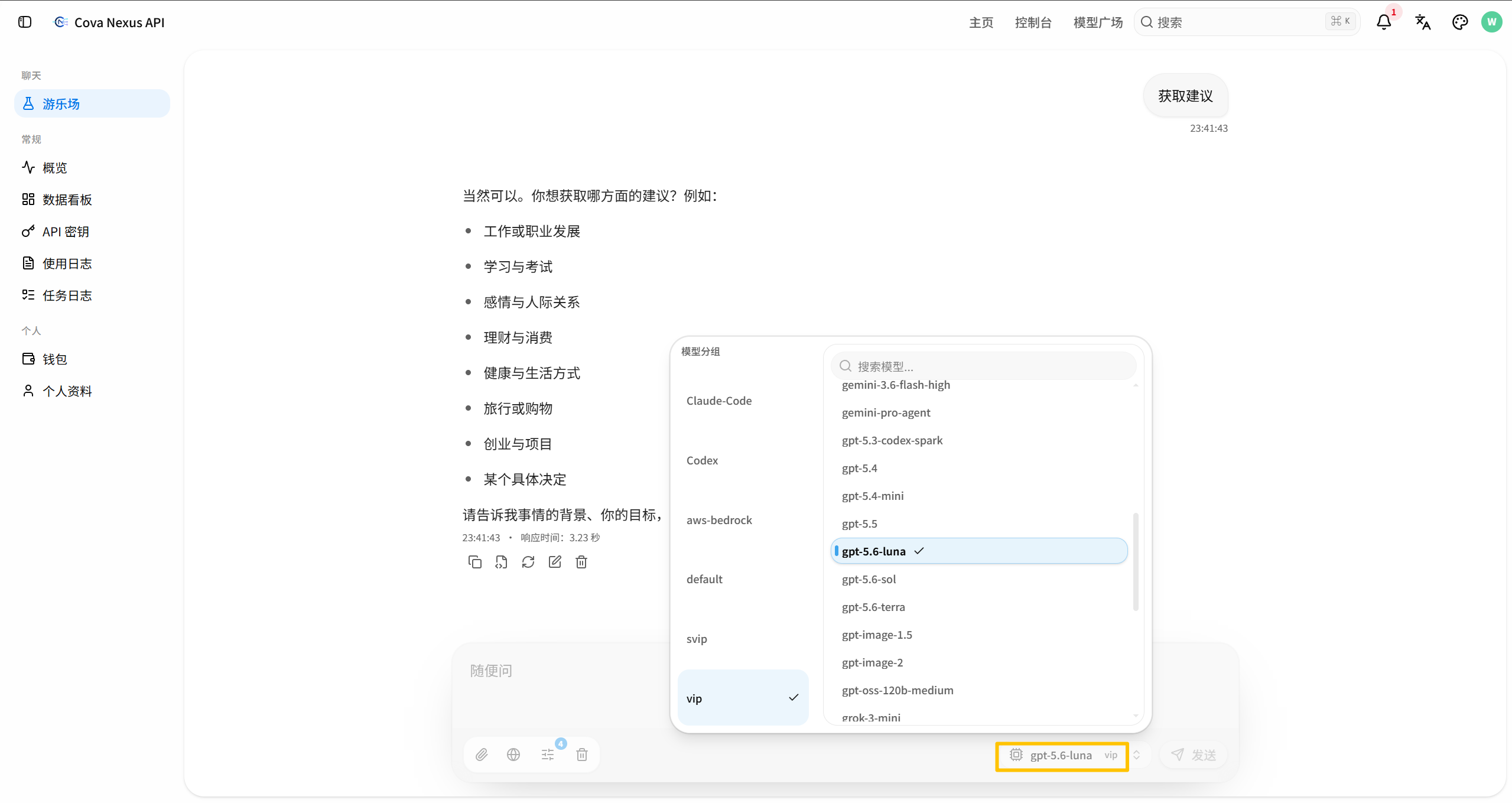
Task: Open 钱包 wallet page
Action: pos(92,359)
